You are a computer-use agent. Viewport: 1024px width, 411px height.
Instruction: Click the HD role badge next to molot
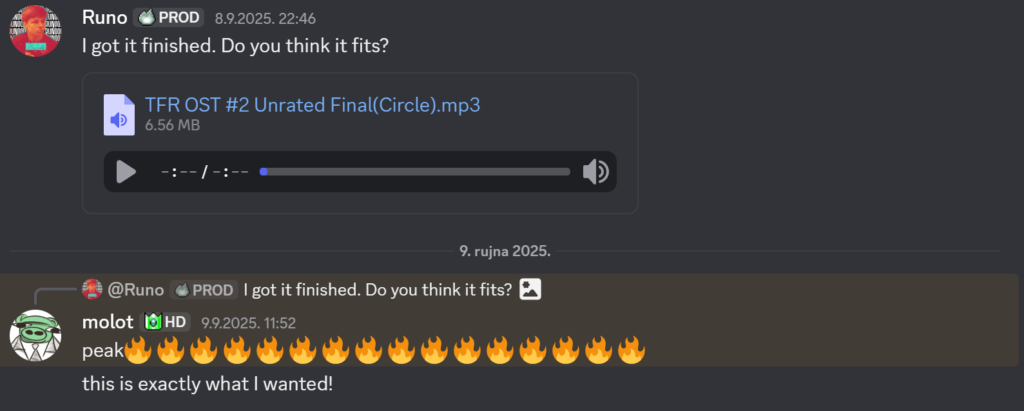coord(166,322)
